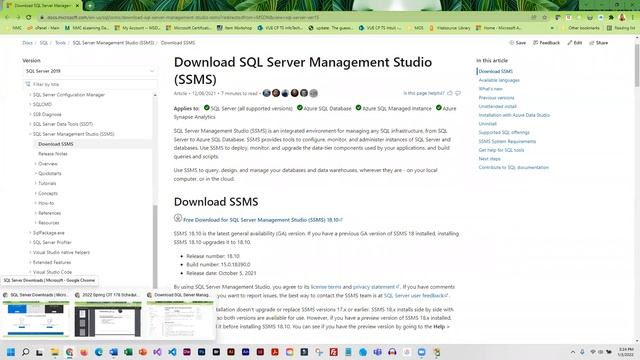The width and height of the screenshot is (640, 360).
Task: Click the Edit button
Action: pyautogui.click(x=575, y=43)
